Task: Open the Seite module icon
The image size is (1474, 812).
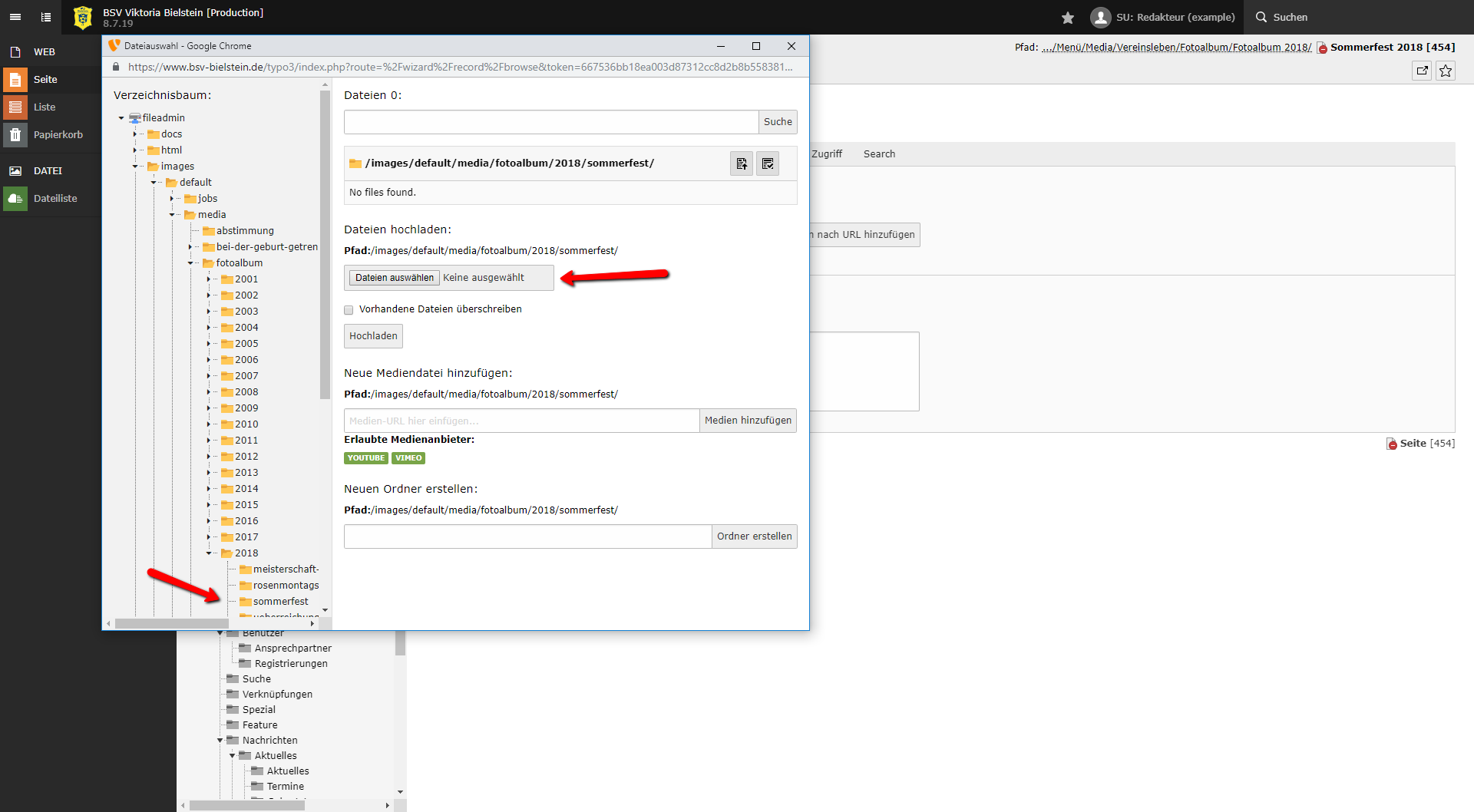Action: (15, 80)
